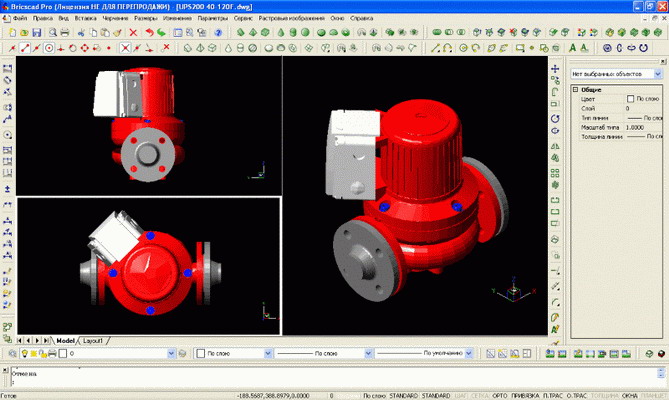Select the center snap circle icon
The image size is (669, 400).
(x=49, y=48)
